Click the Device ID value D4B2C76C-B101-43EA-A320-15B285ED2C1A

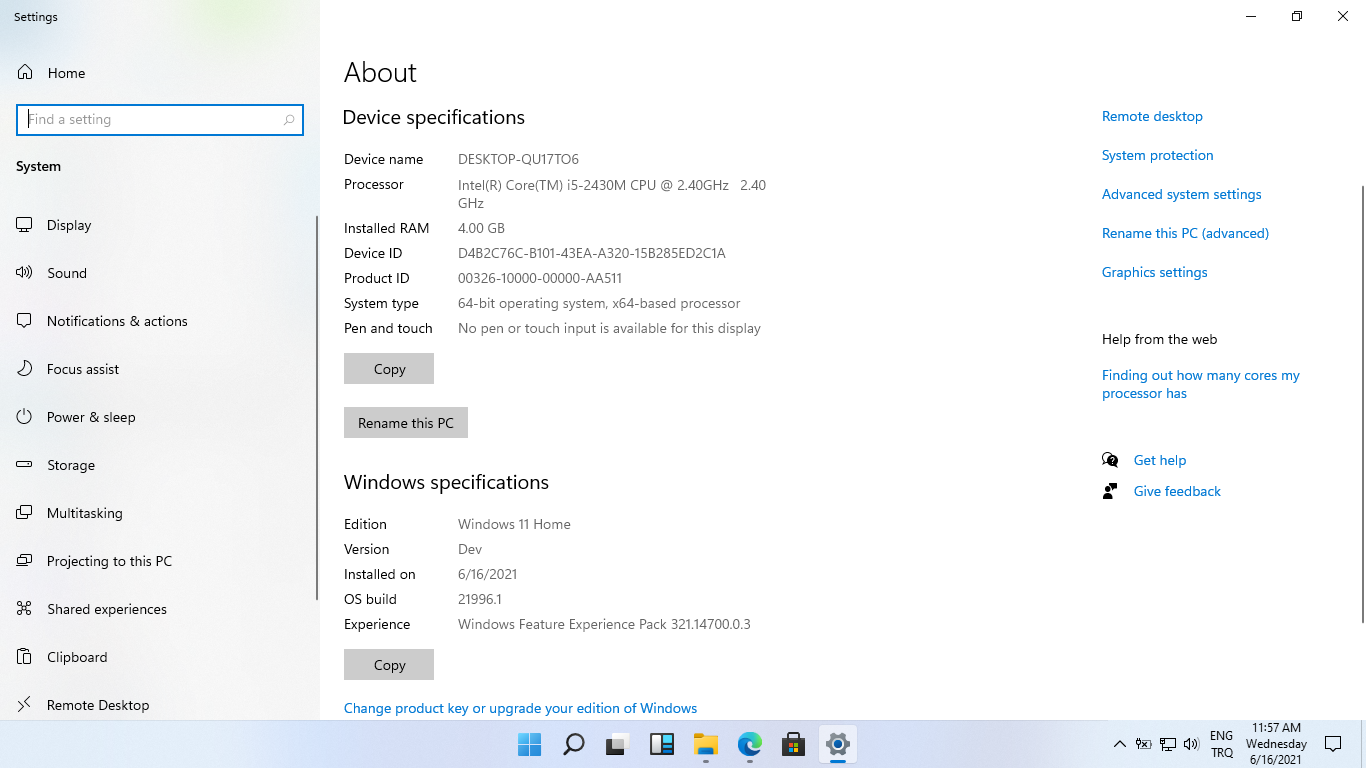tap(592, 253)
